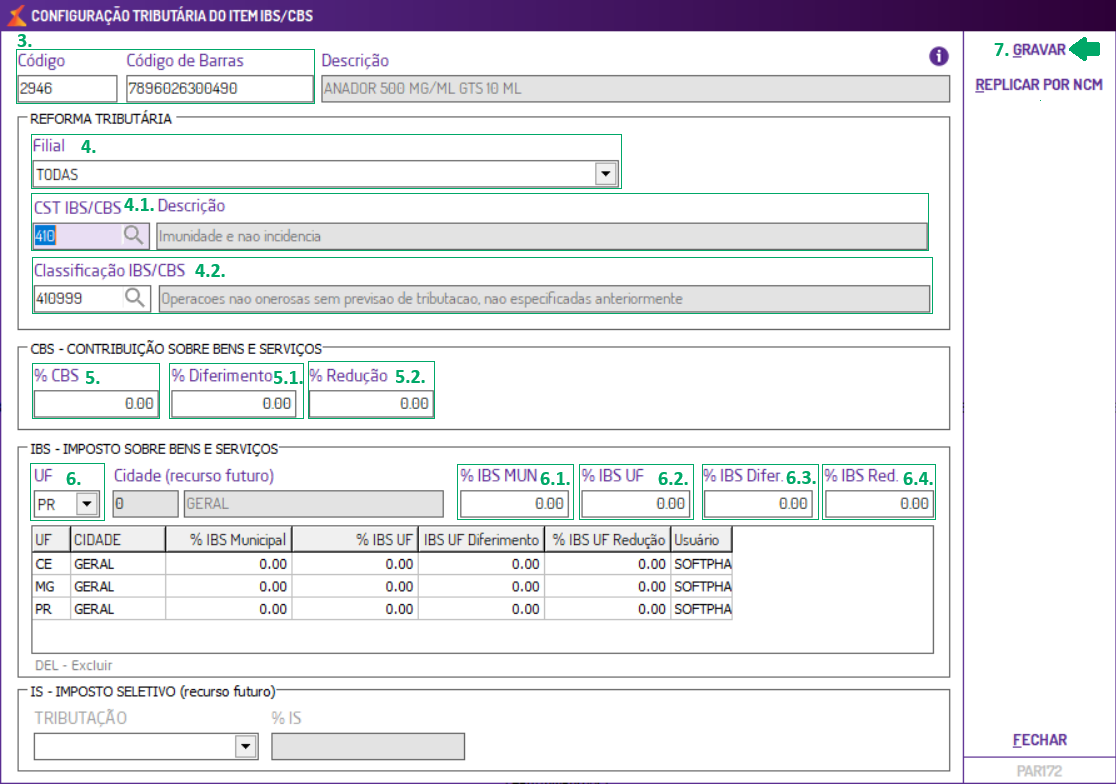Open the UF state dropdown

(87, 504)
